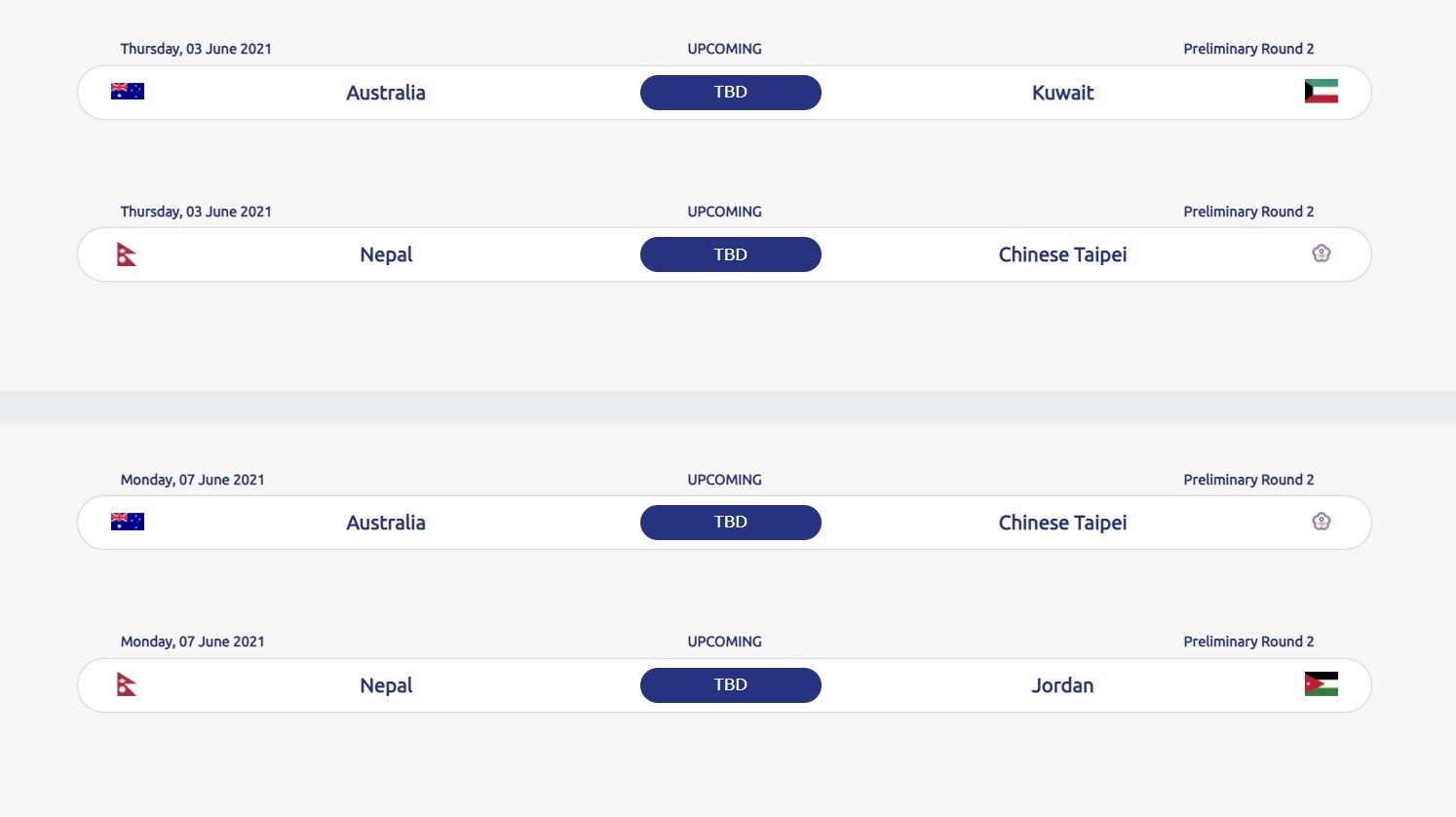Click the Jordan flag icon
The height and width of the screenshot is (817, 1456).
click(1321, 684)
